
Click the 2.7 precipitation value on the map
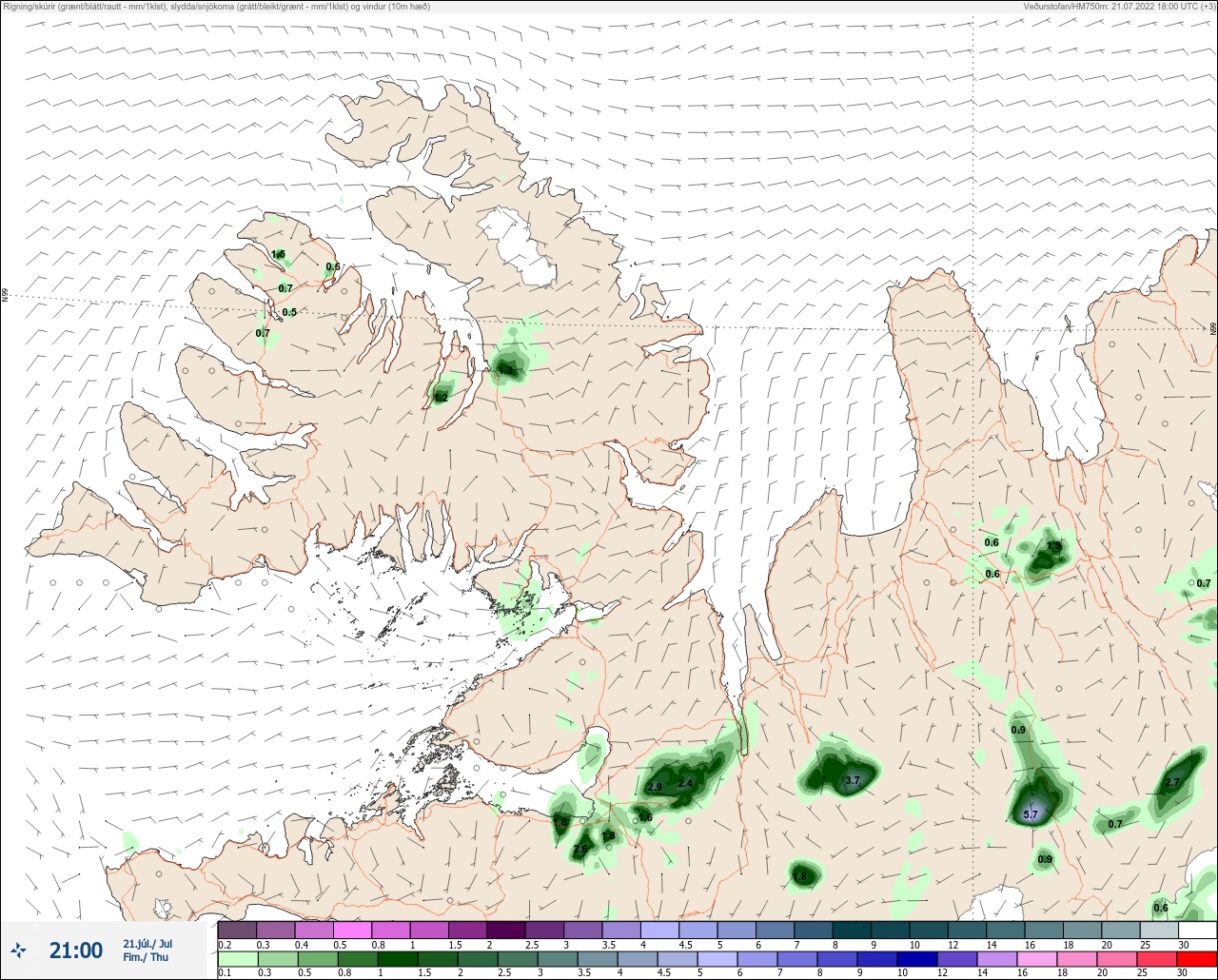click(x=1172, y=783)
